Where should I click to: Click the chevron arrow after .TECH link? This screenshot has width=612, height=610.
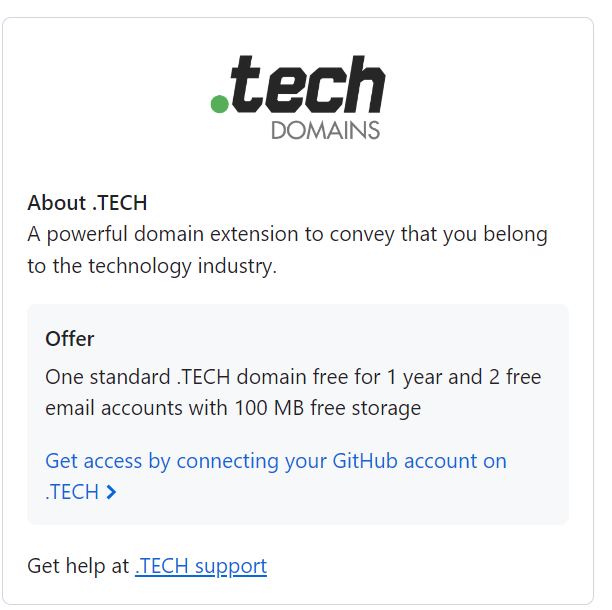[111, 492]
